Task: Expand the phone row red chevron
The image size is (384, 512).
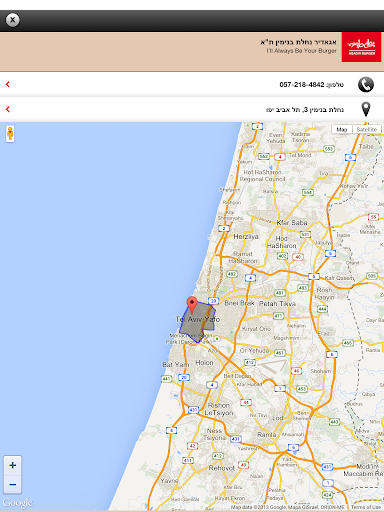Action: pos(8,84)
